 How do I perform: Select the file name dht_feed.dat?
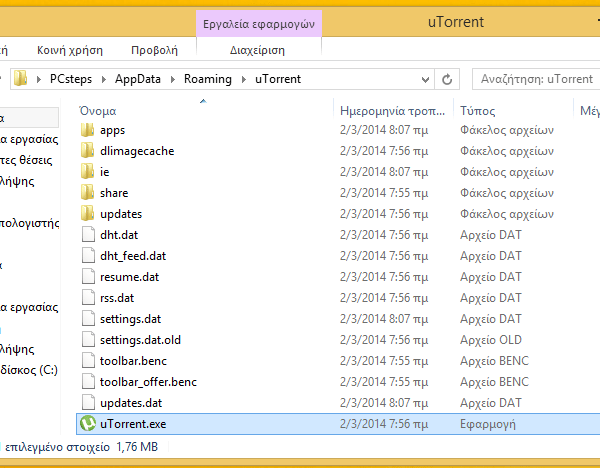coord(133,256)
